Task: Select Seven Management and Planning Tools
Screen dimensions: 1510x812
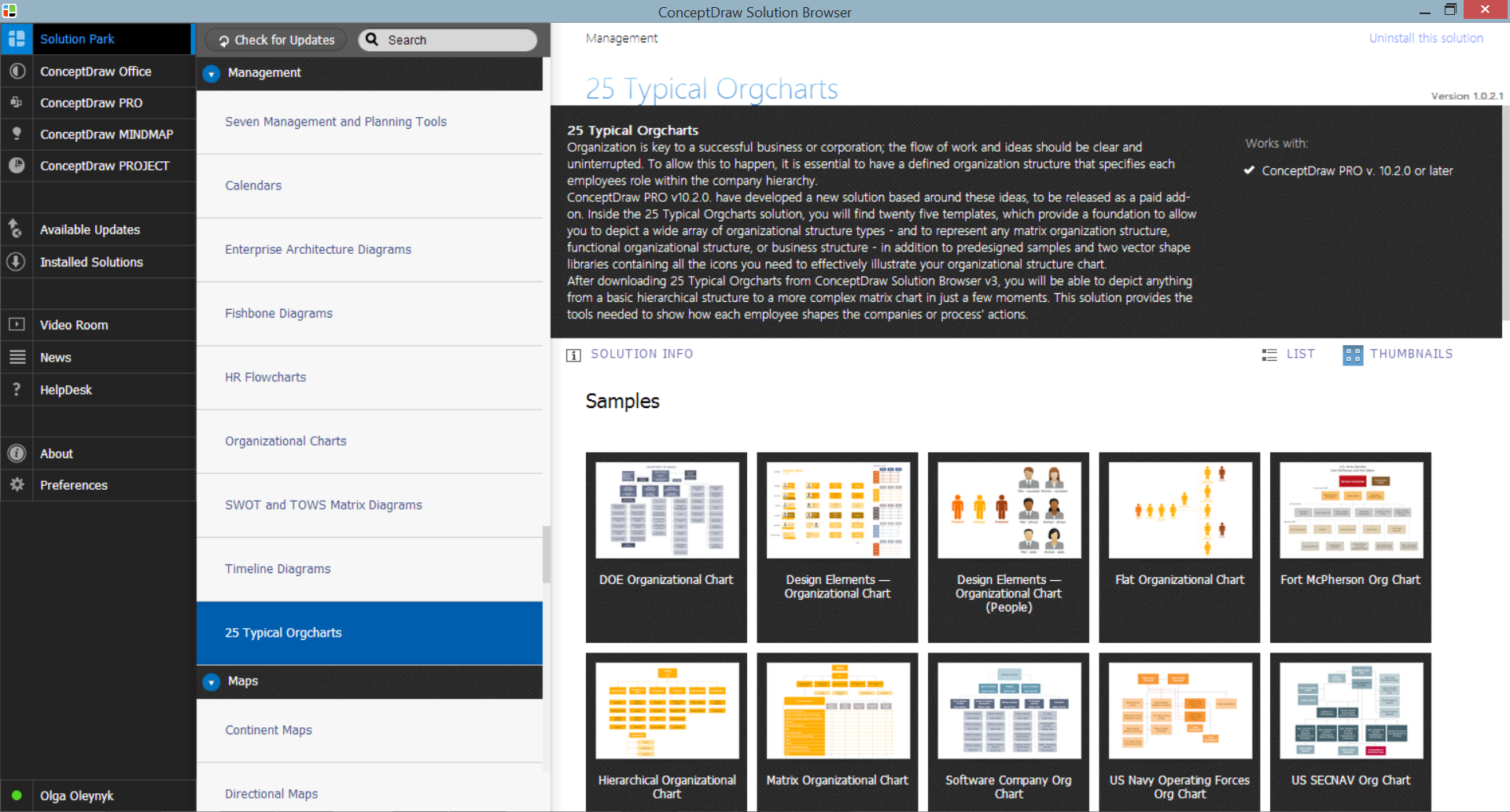Action: 370,122
